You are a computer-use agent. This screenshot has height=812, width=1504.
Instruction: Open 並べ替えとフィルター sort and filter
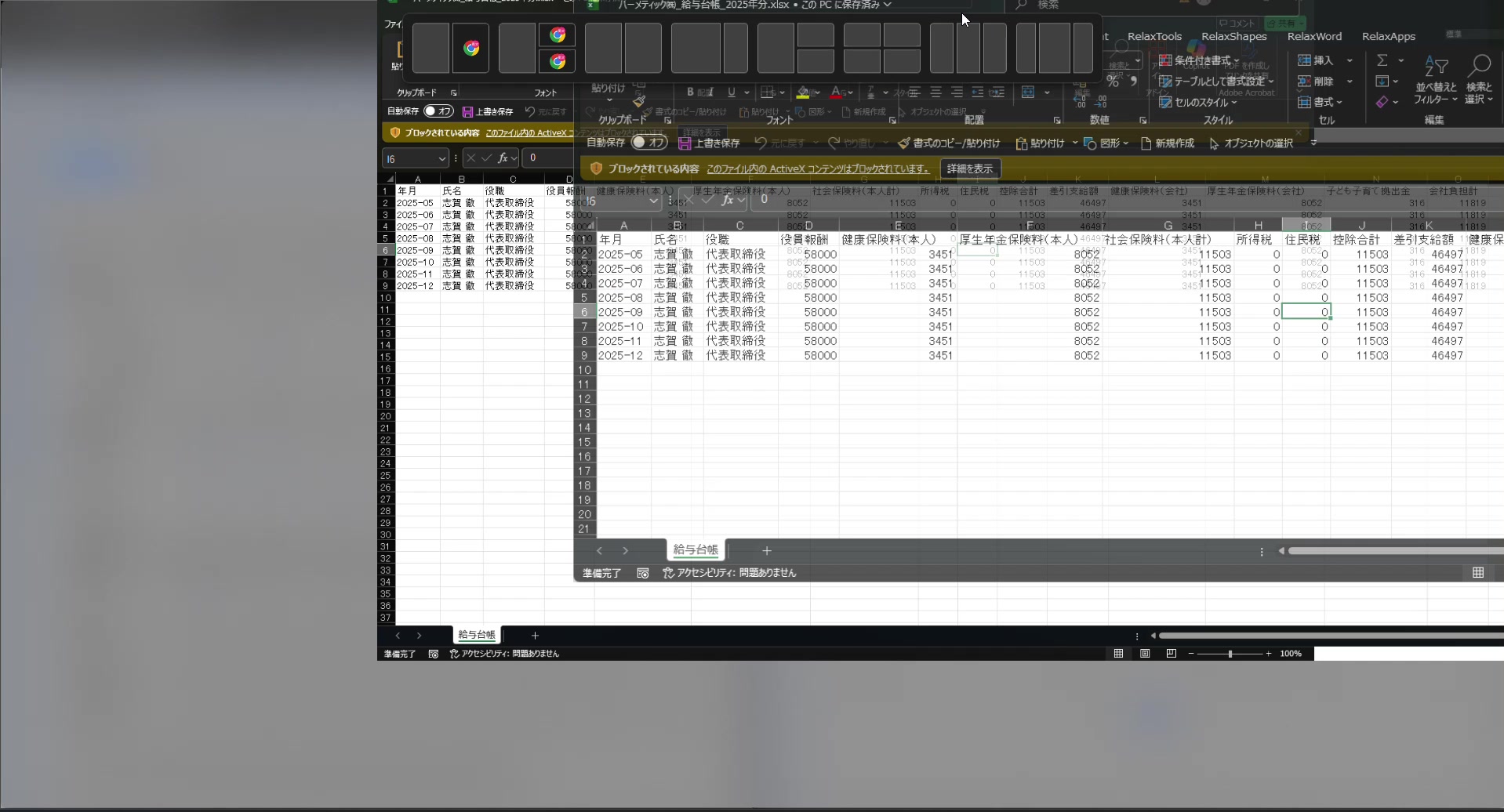[1435, 80]
